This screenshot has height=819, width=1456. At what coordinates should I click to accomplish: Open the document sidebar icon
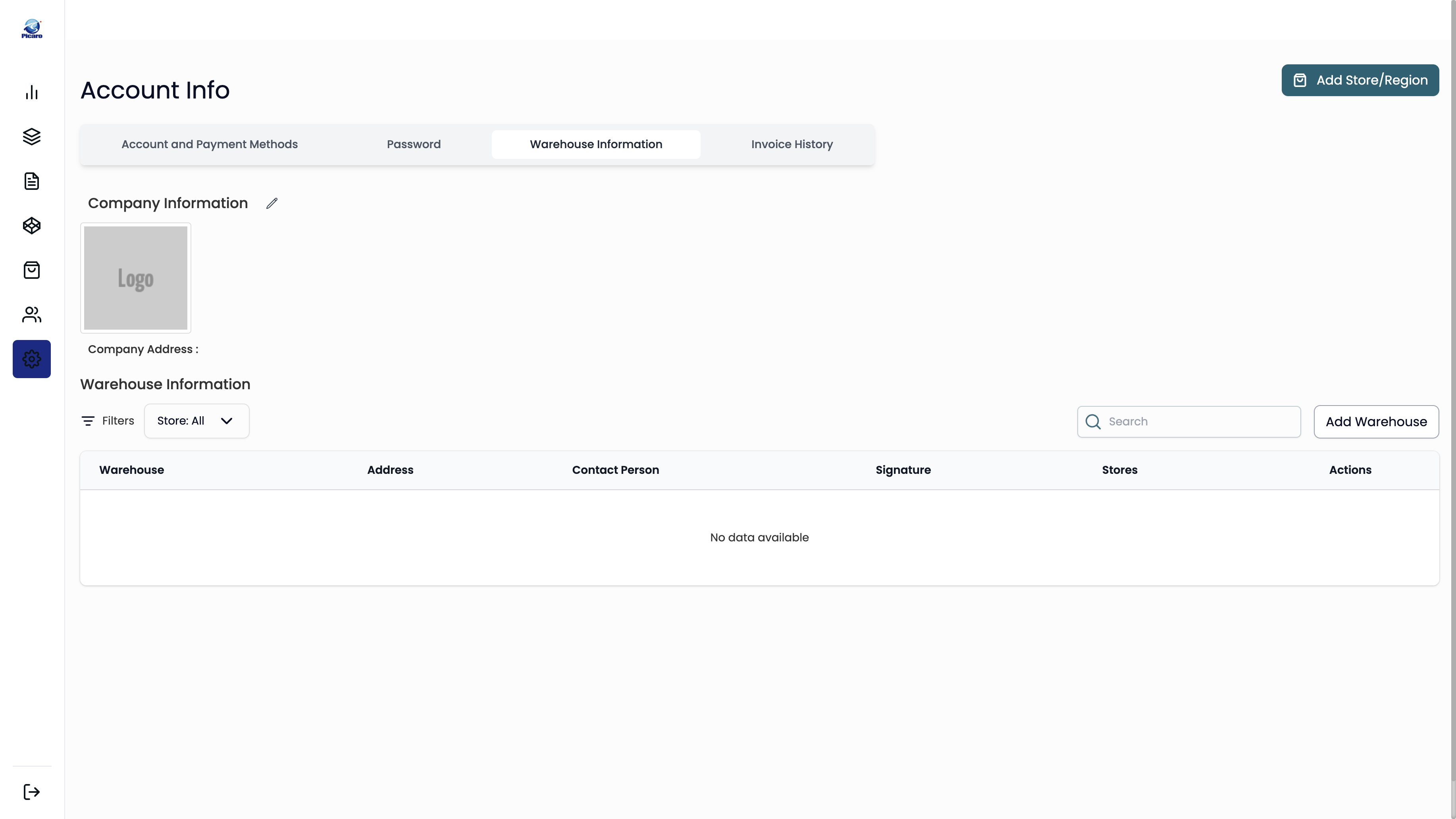click(x=32, y=181)
